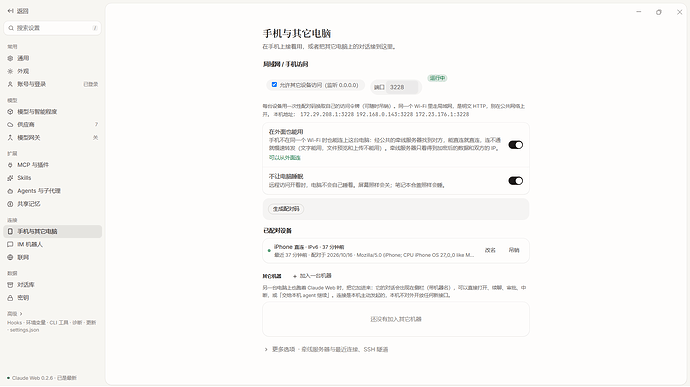Open Skills via its puzzle icon

(x=10, y=178)
